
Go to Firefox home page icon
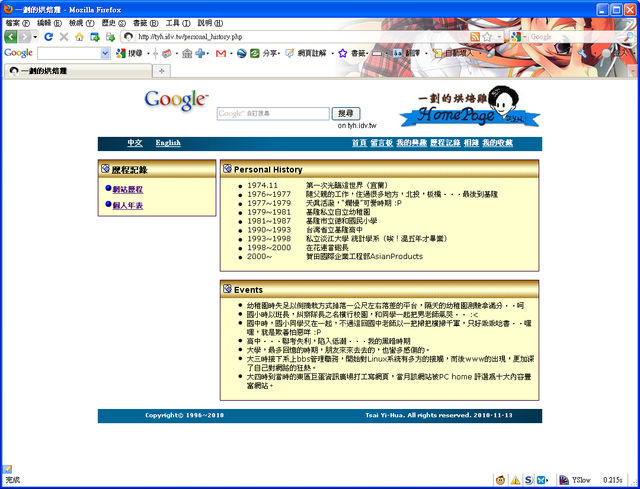pos(81,37)
